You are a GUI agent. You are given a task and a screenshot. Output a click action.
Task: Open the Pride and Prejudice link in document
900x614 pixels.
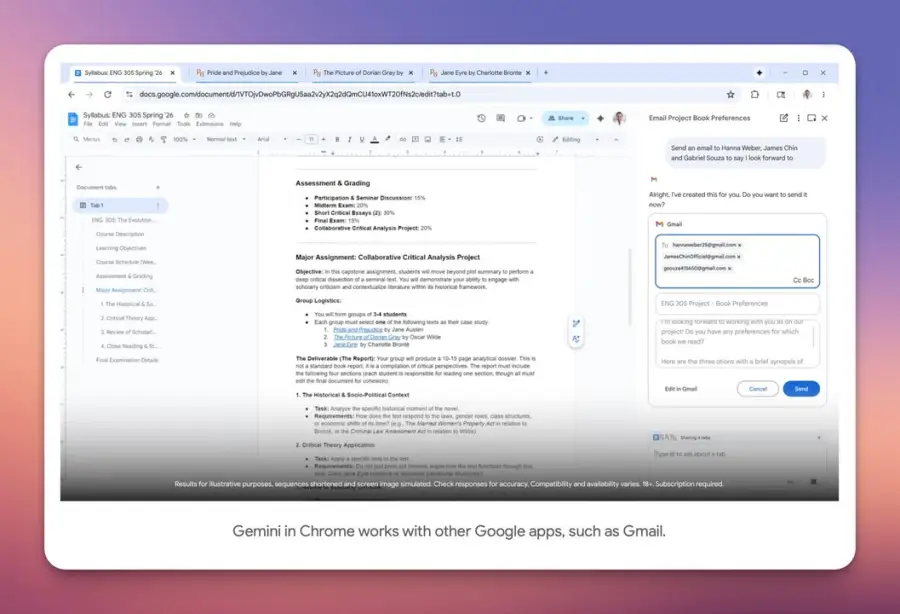coord(358,330)
